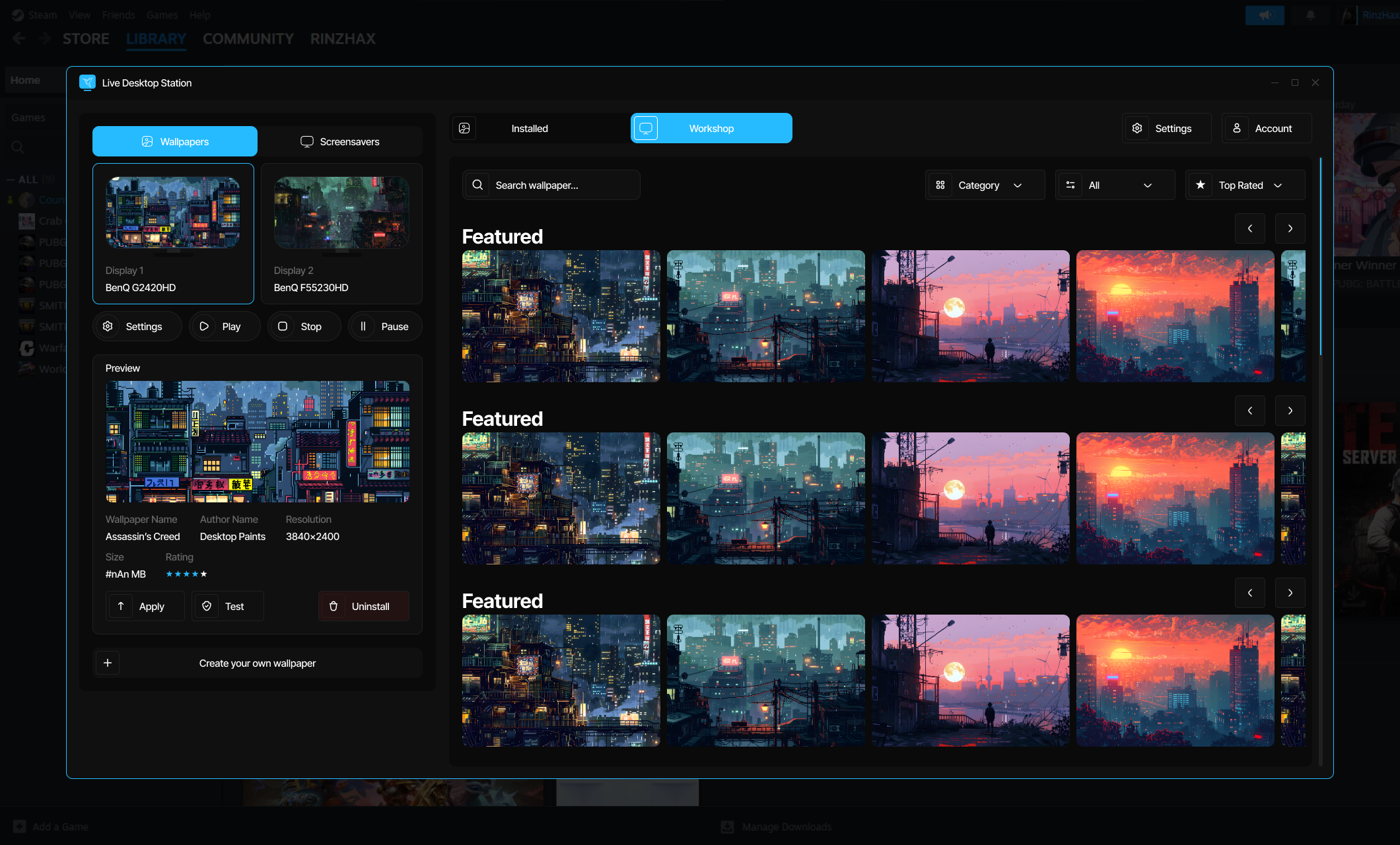Open display Settings button under monitors

click(137, 326)
